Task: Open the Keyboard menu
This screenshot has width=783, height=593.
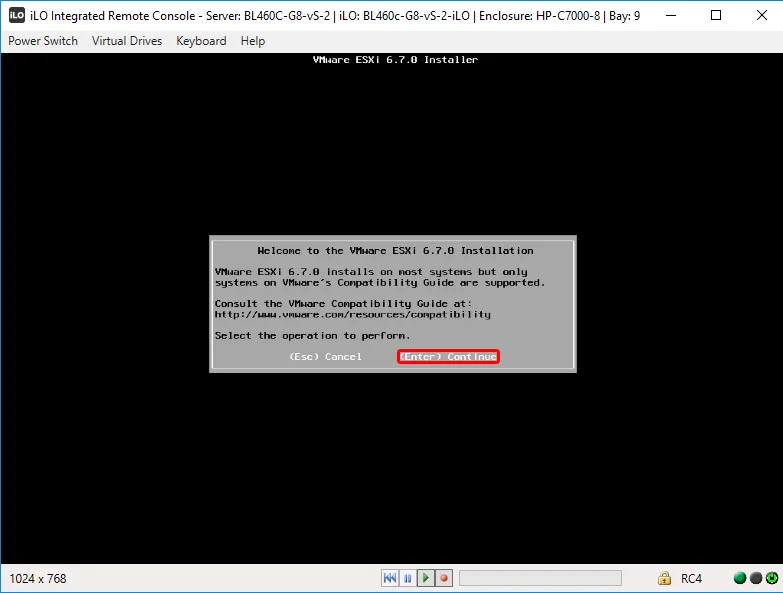Action: click(201, 41)
